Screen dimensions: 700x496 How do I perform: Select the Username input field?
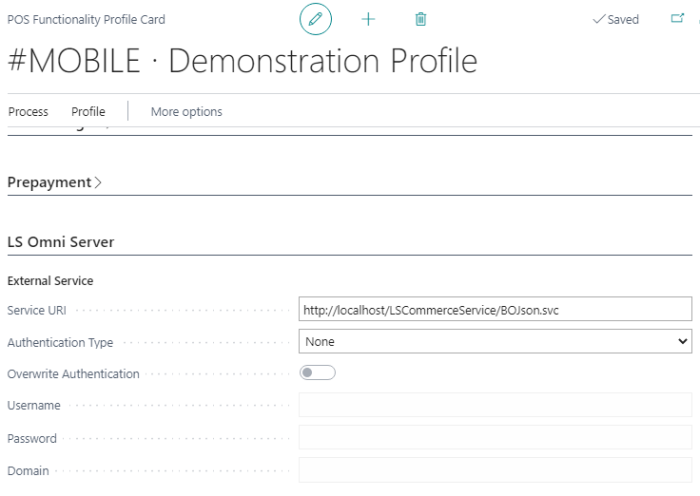point(495,405)
